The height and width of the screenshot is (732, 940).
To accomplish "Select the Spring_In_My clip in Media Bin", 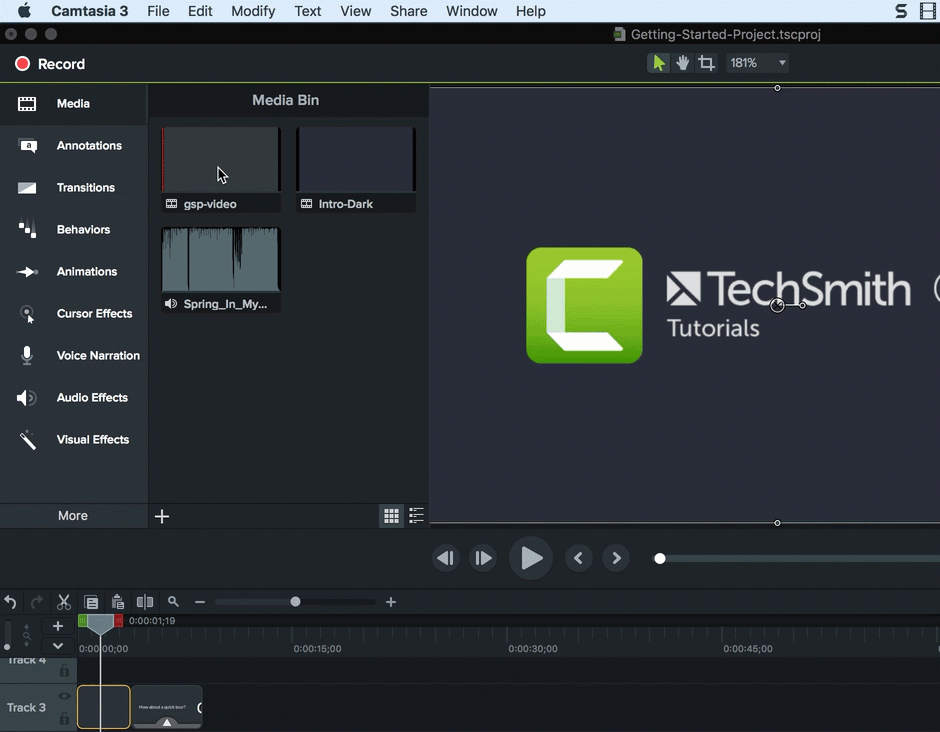I will coord(220,258).
